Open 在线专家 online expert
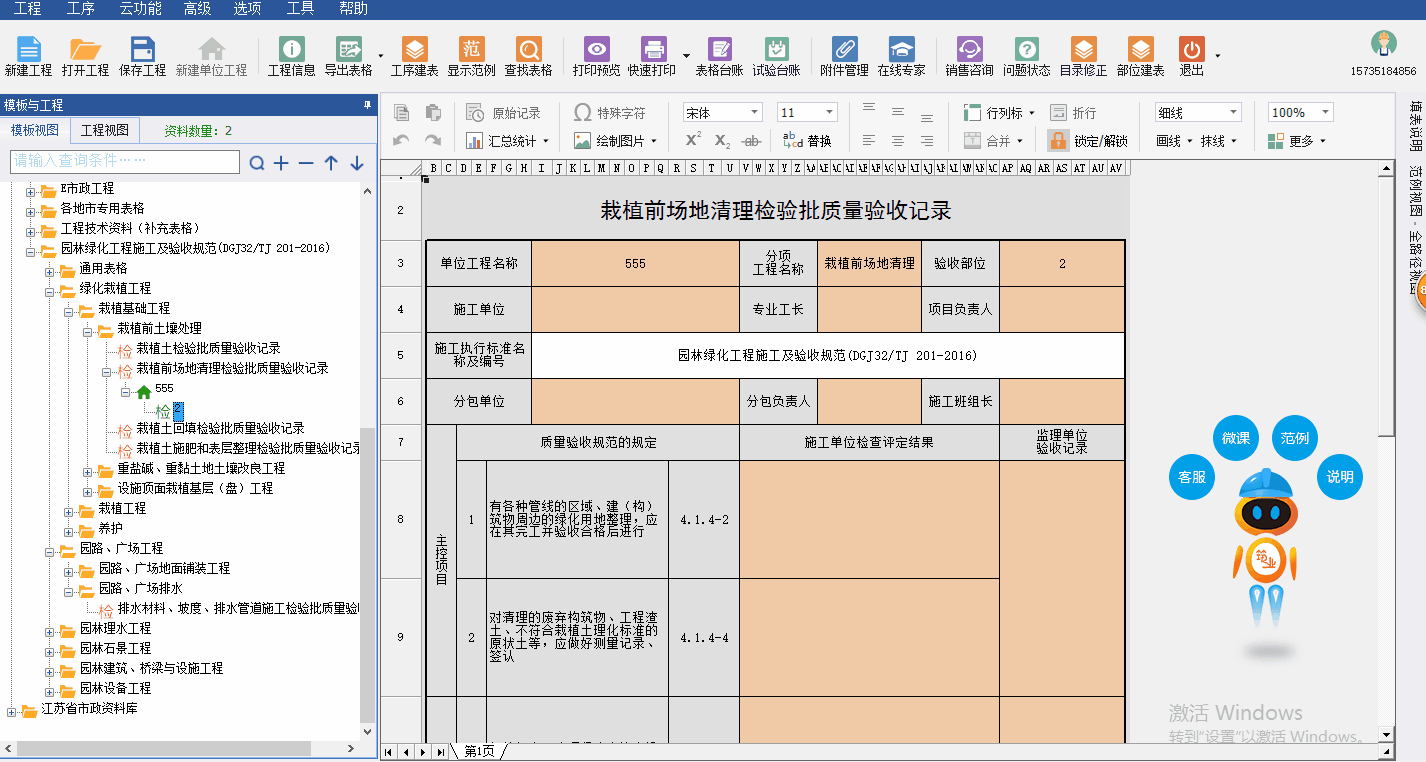1426x762 pixels. pos(901,56)
